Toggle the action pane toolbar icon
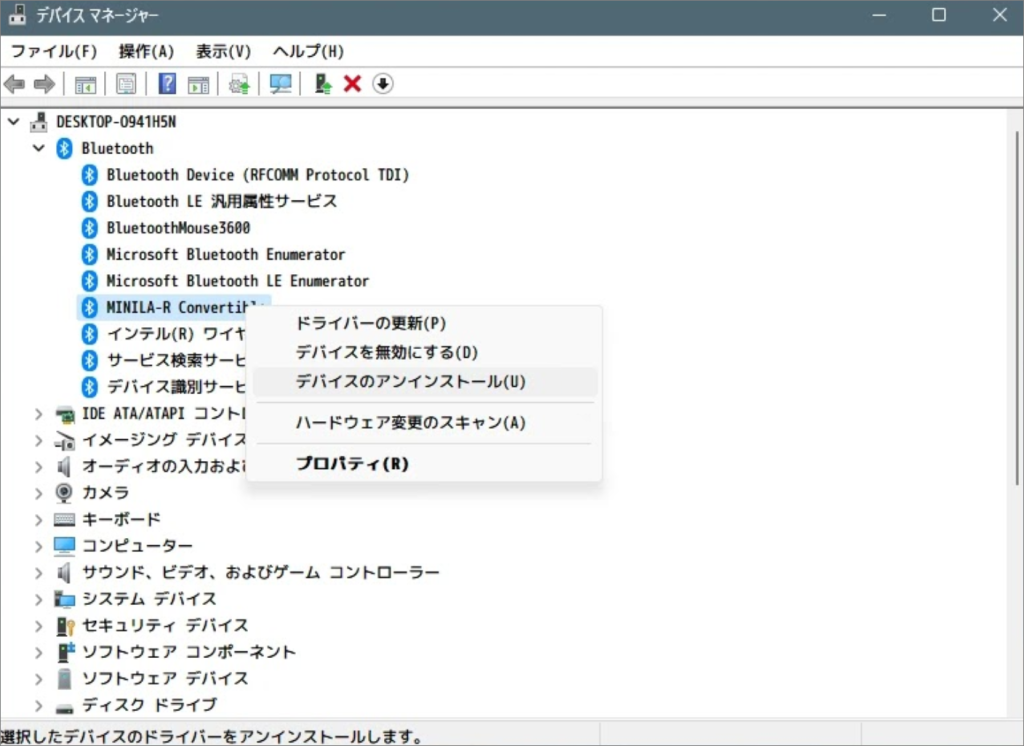This screenshot has height=746, width=1024. 199,84
